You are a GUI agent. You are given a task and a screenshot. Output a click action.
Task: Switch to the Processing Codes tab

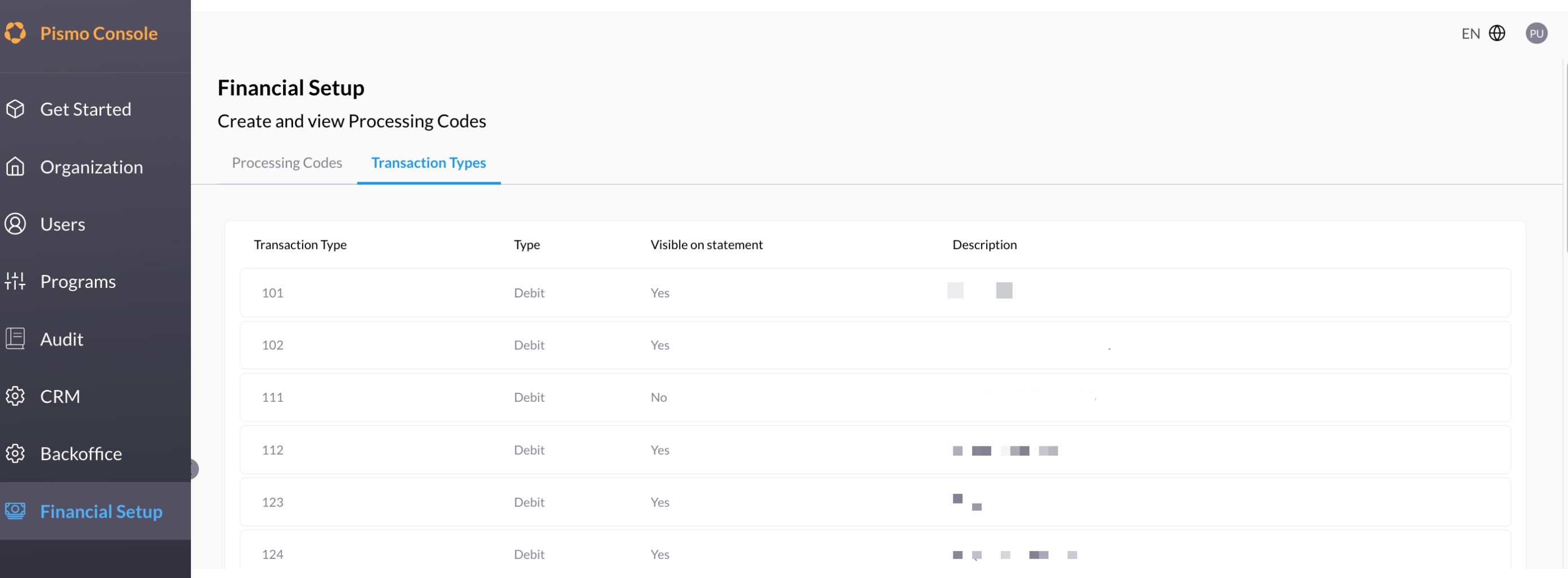coord(287,163)
